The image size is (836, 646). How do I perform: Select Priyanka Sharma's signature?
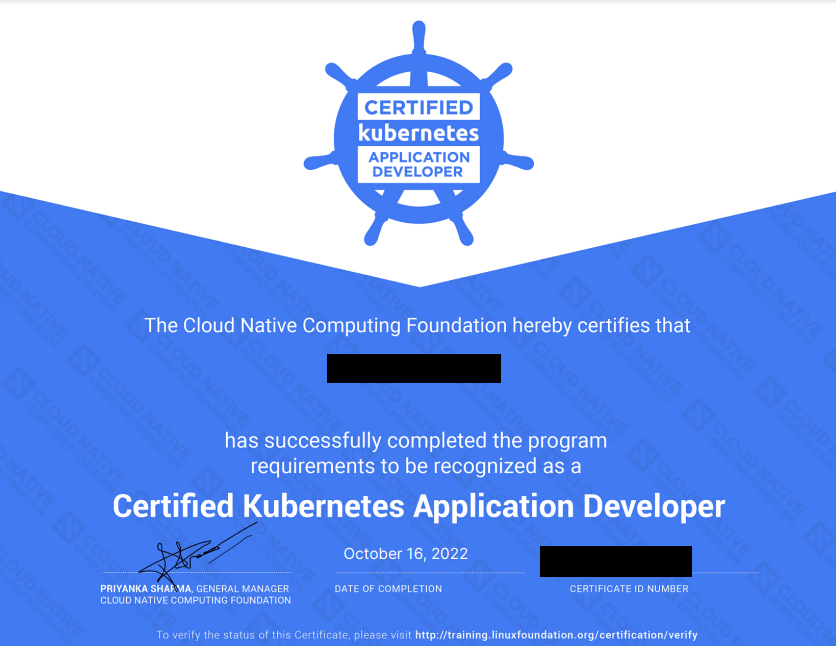pos(185,552)
